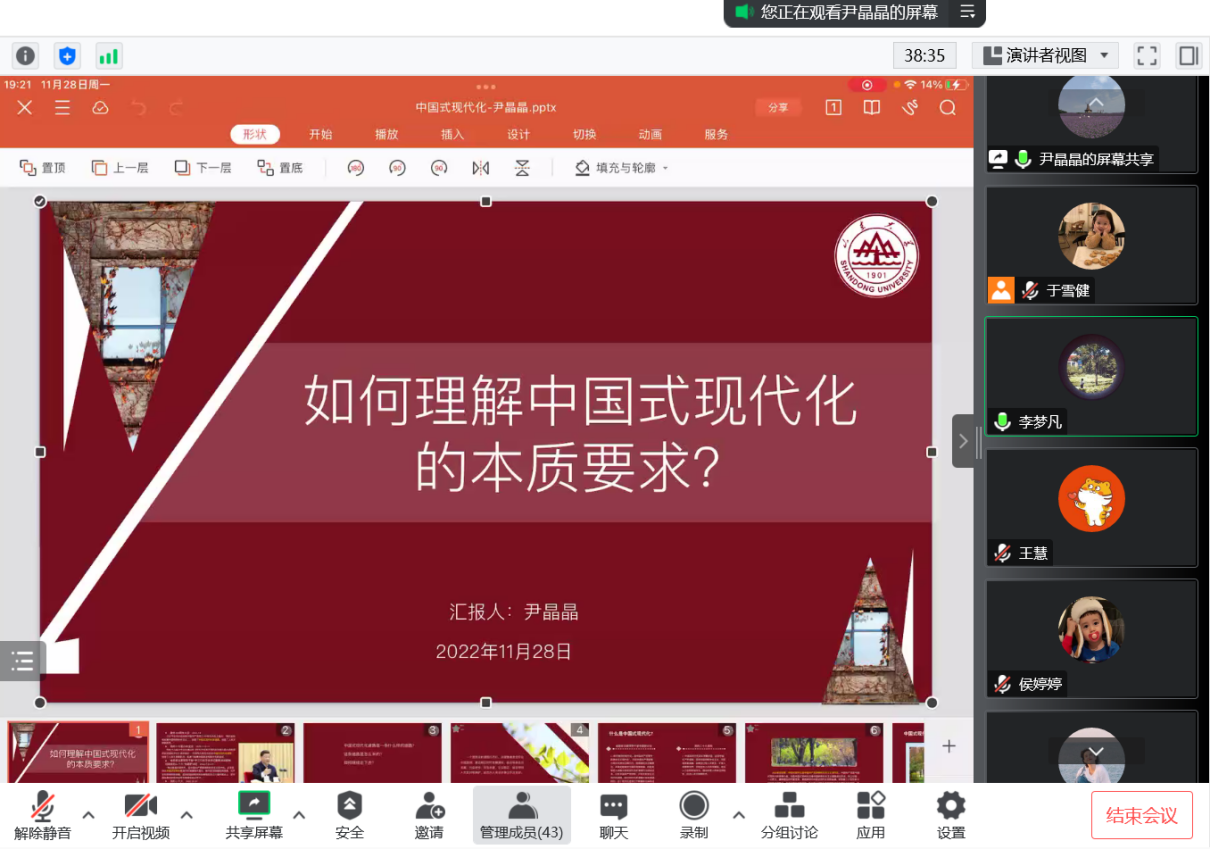The height and width of the screenshot is (849, 1210).
Task: Expand options arrow beside share screen
Action: (299, 814)
